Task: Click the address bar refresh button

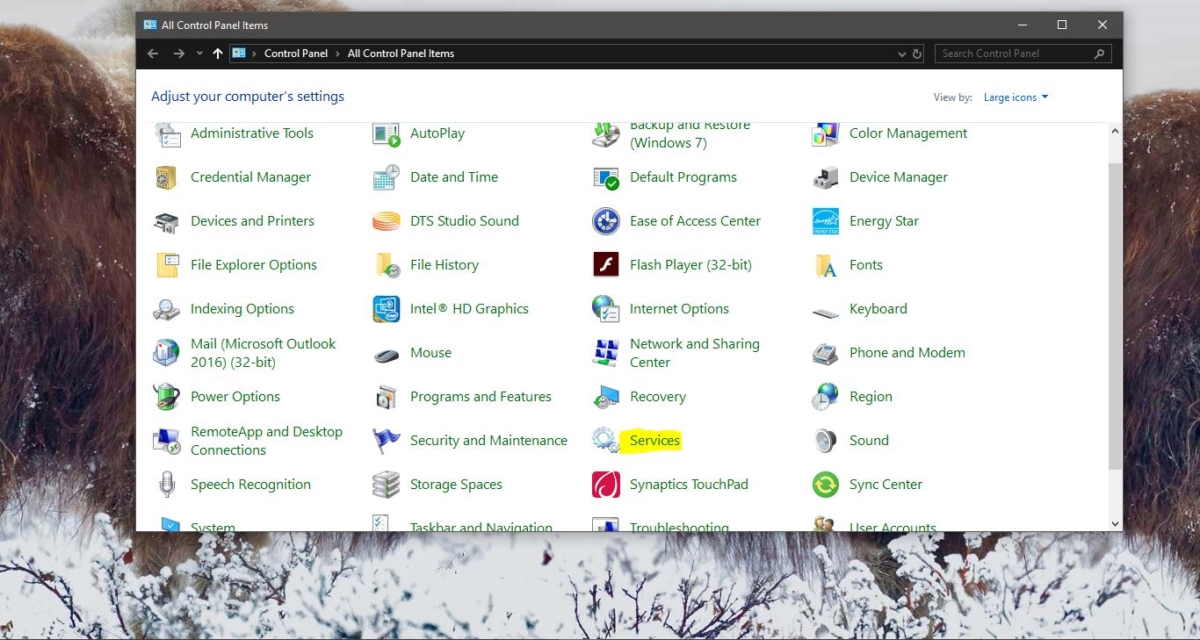Action: click(x=916, y=53)
